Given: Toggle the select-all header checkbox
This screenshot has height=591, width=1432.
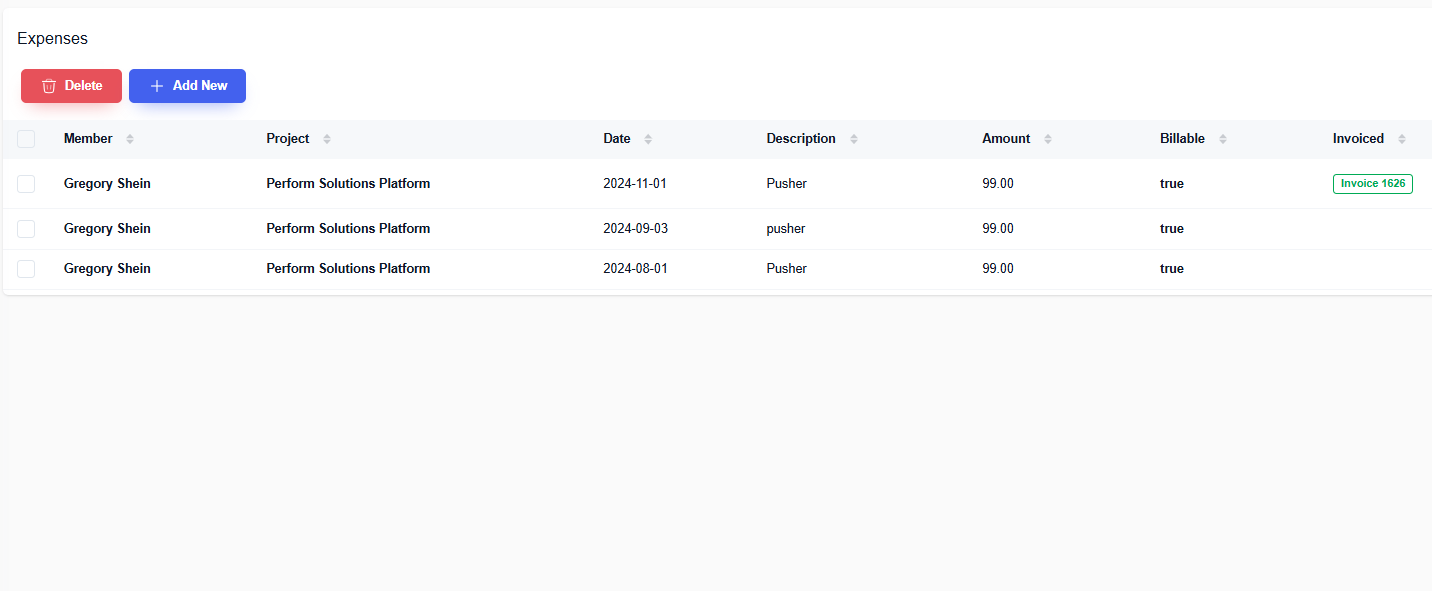Looking at the screenshot, I should [26, 139].
